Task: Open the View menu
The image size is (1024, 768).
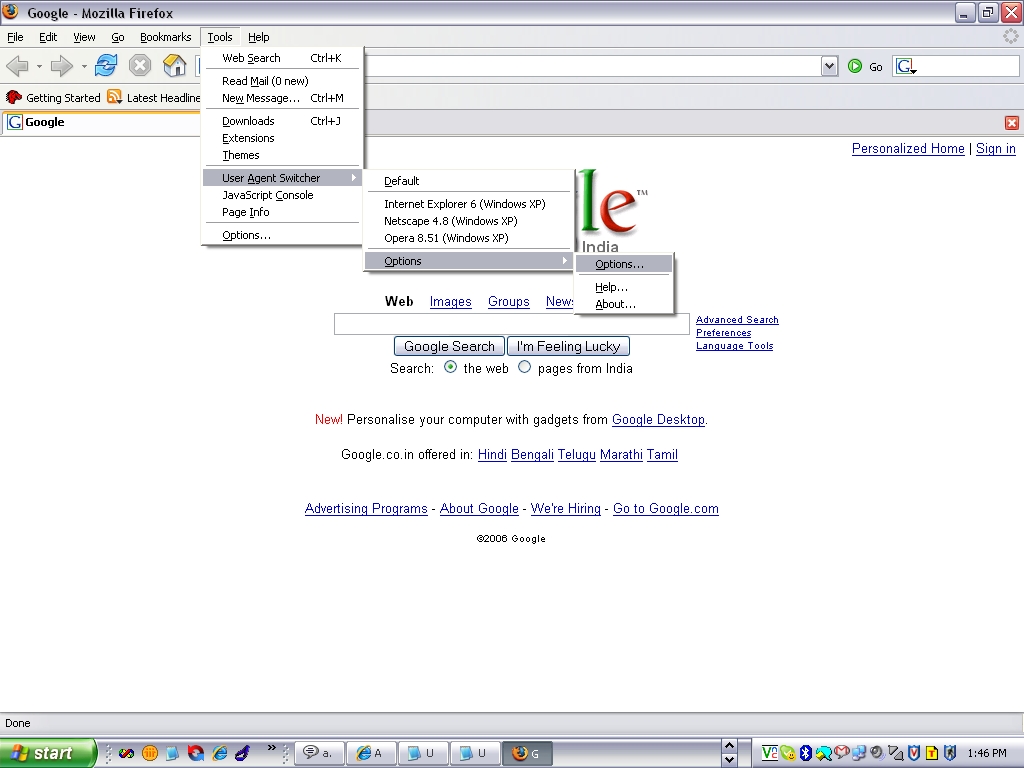Action: point(84,37)
